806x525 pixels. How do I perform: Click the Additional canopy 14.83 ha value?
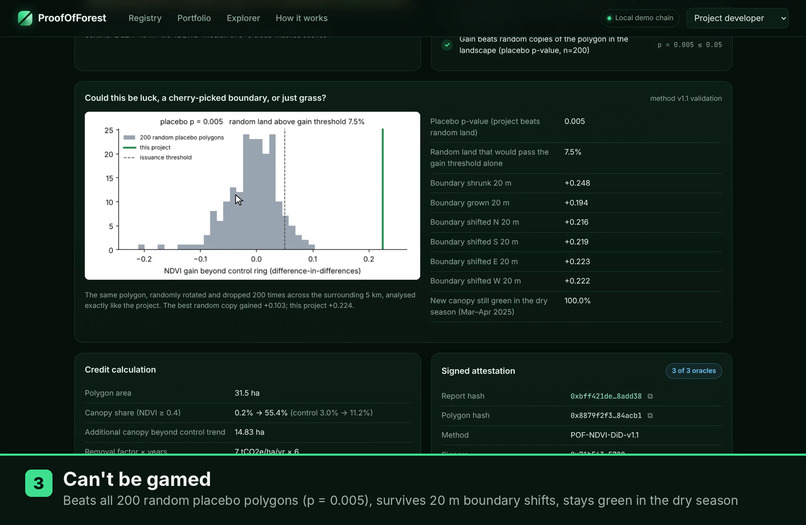click(x=249, y=432)
